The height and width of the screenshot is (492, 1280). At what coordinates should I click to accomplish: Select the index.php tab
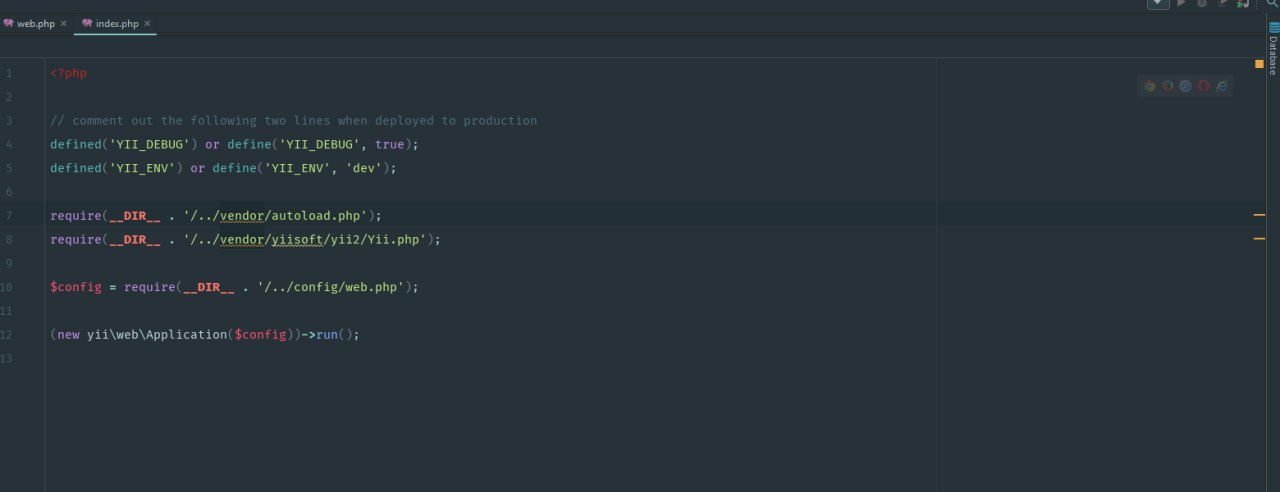(x=116, y=23)
